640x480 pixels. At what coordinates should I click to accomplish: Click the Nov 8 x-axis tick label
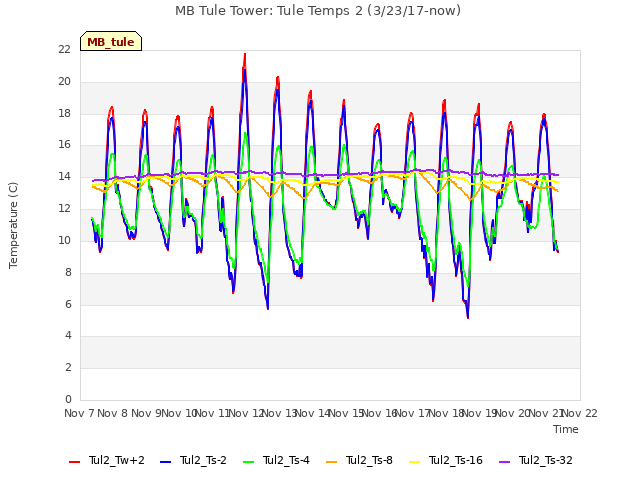[113, 413]
